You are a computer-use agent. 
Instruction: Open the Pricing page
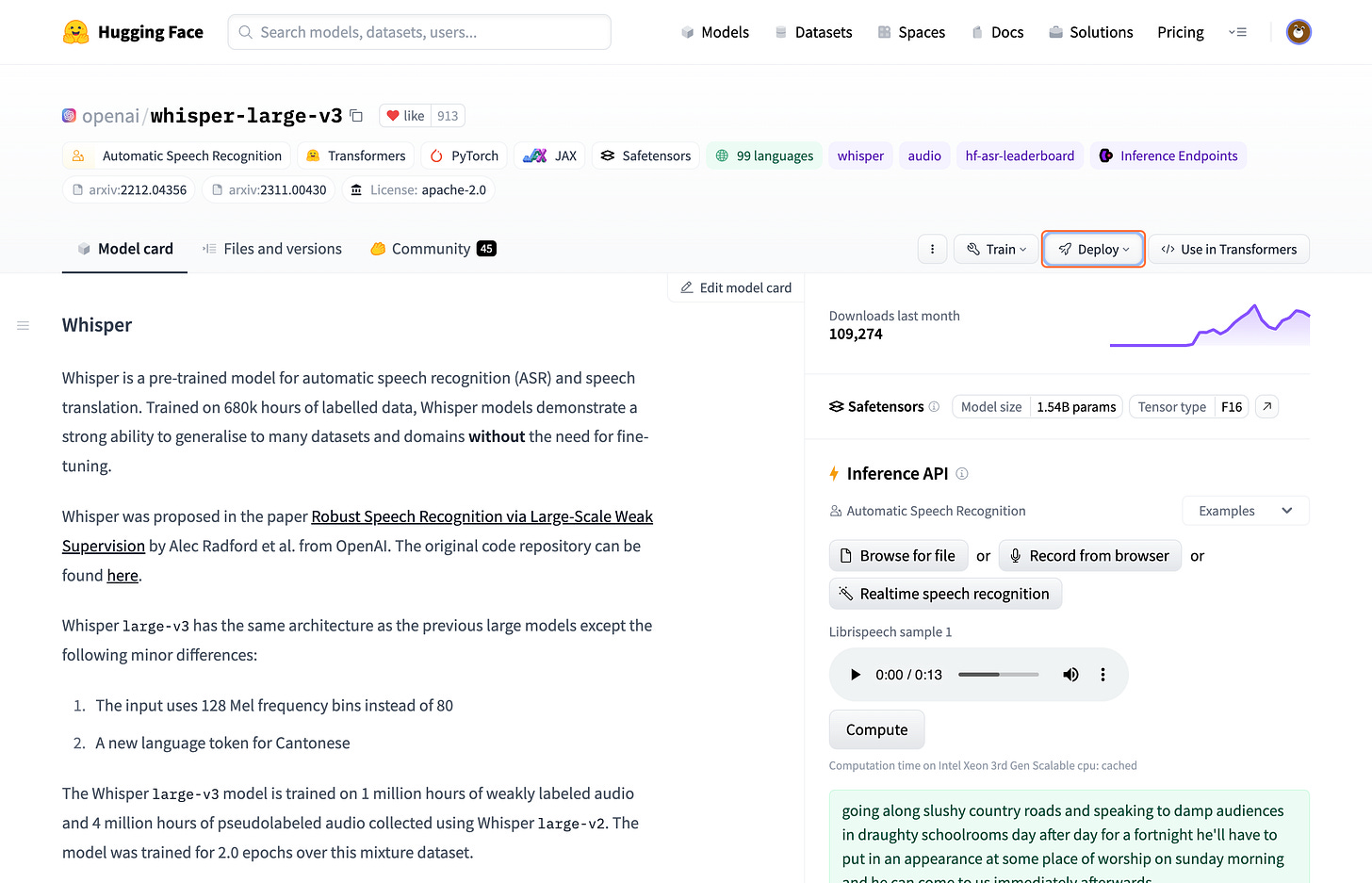click(1181, 32)
